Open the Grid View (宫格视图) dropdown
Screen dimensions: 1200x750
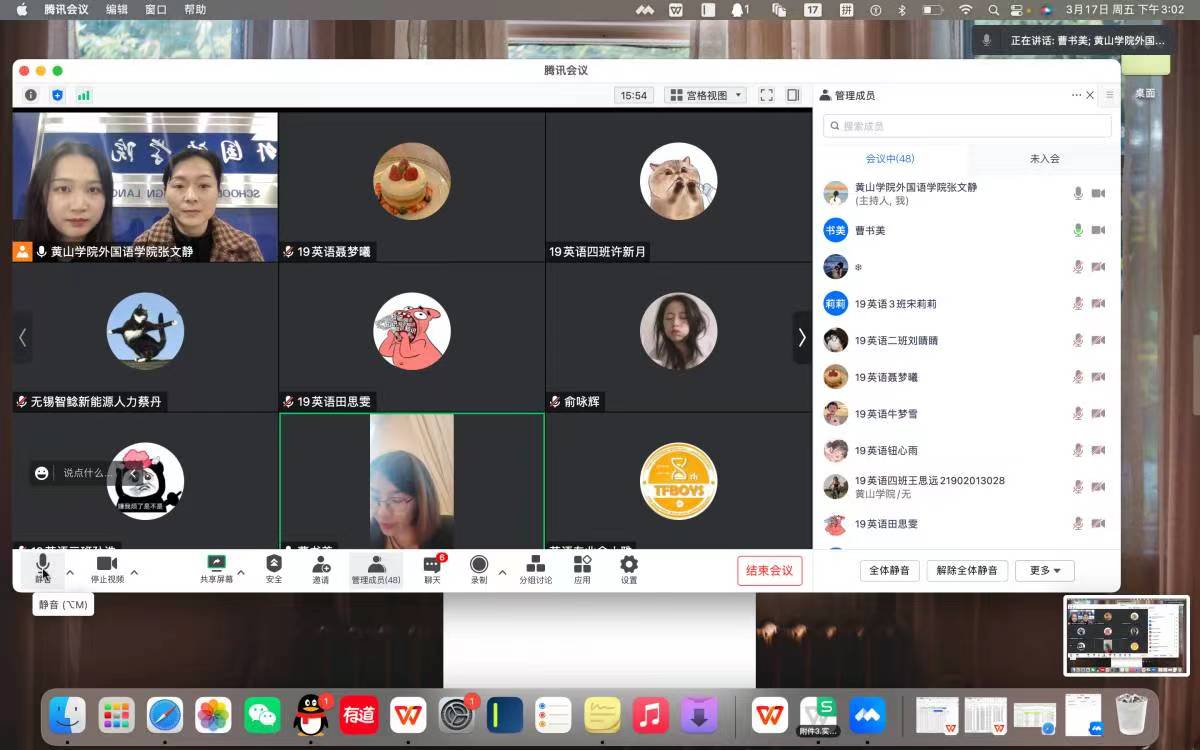coord(706,95)
